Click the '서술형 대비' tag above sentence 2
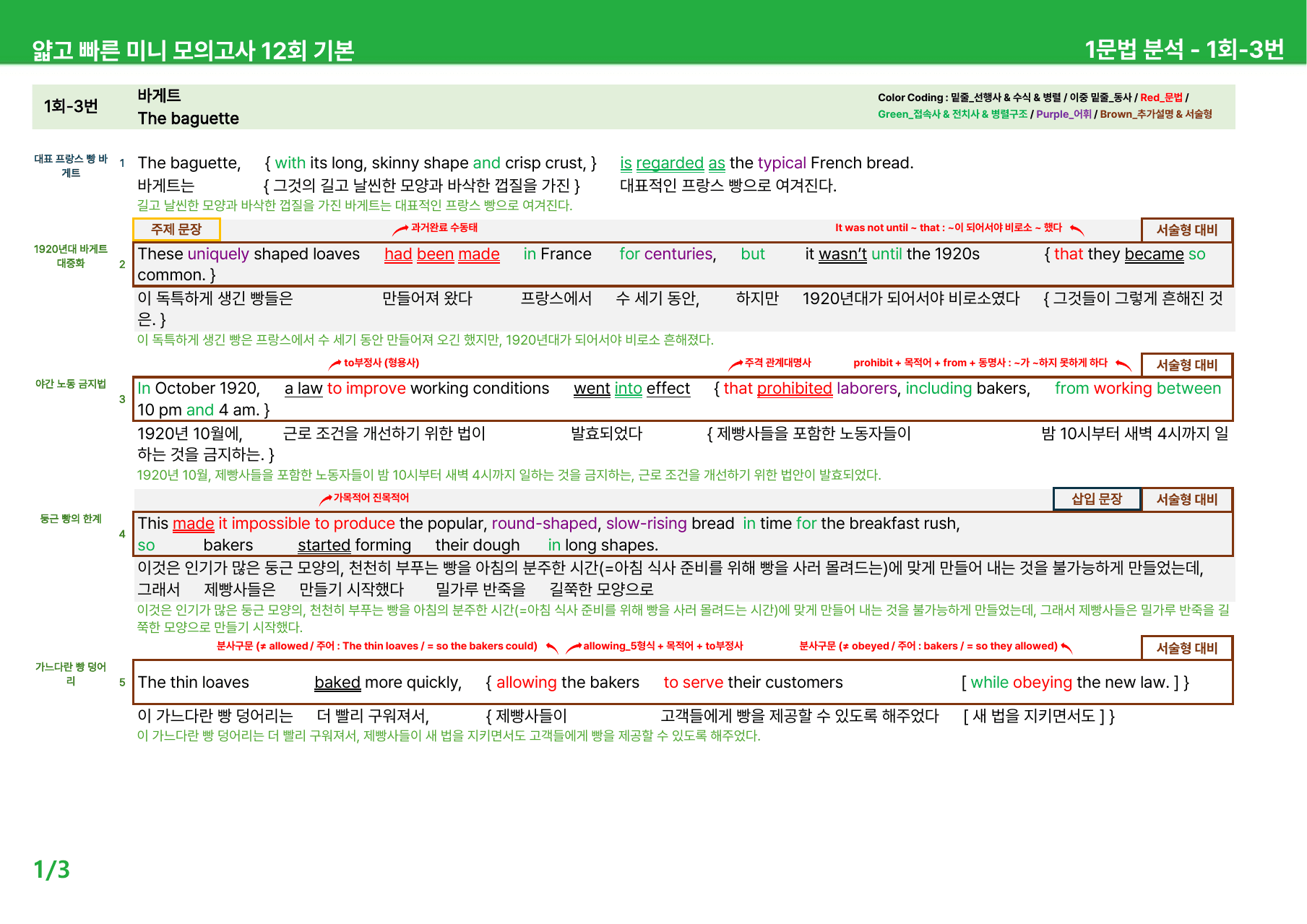The height and width of the screenshot is (924, 1307). pyautogui.click(x=1187, y=230)
